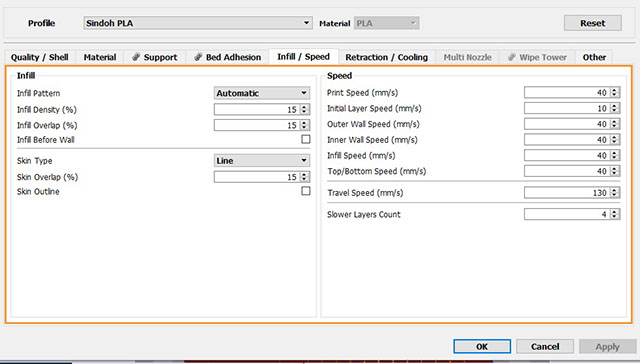Screen dimensions: 640x364
Task: Click the Infill Pattern label
Action: tap(38, 93)
